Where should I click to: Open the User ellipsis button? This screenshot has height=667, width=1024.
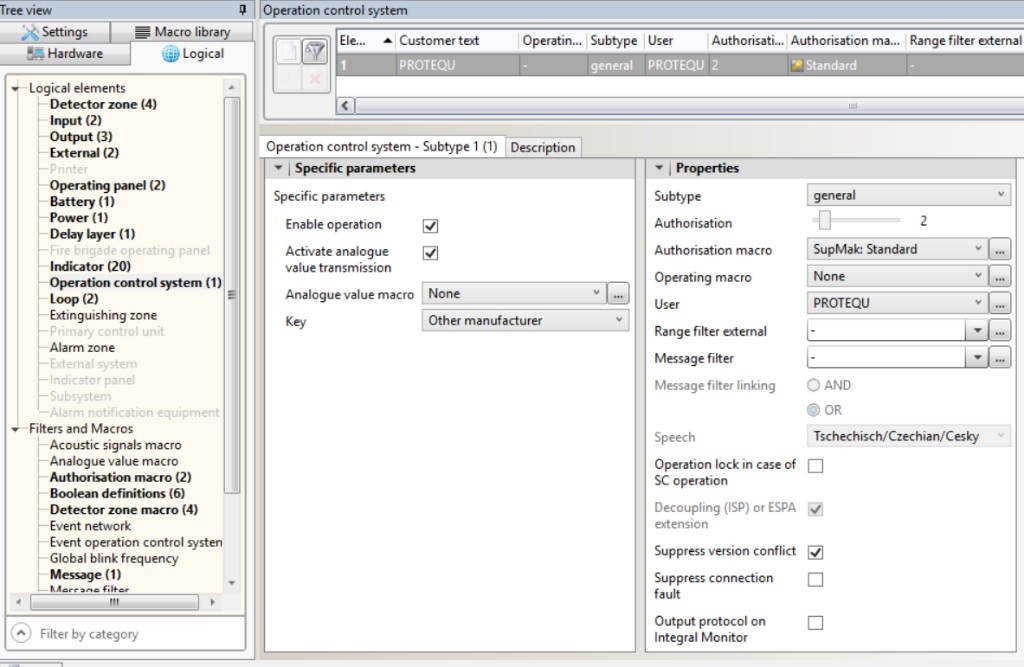coord(1000,304)
